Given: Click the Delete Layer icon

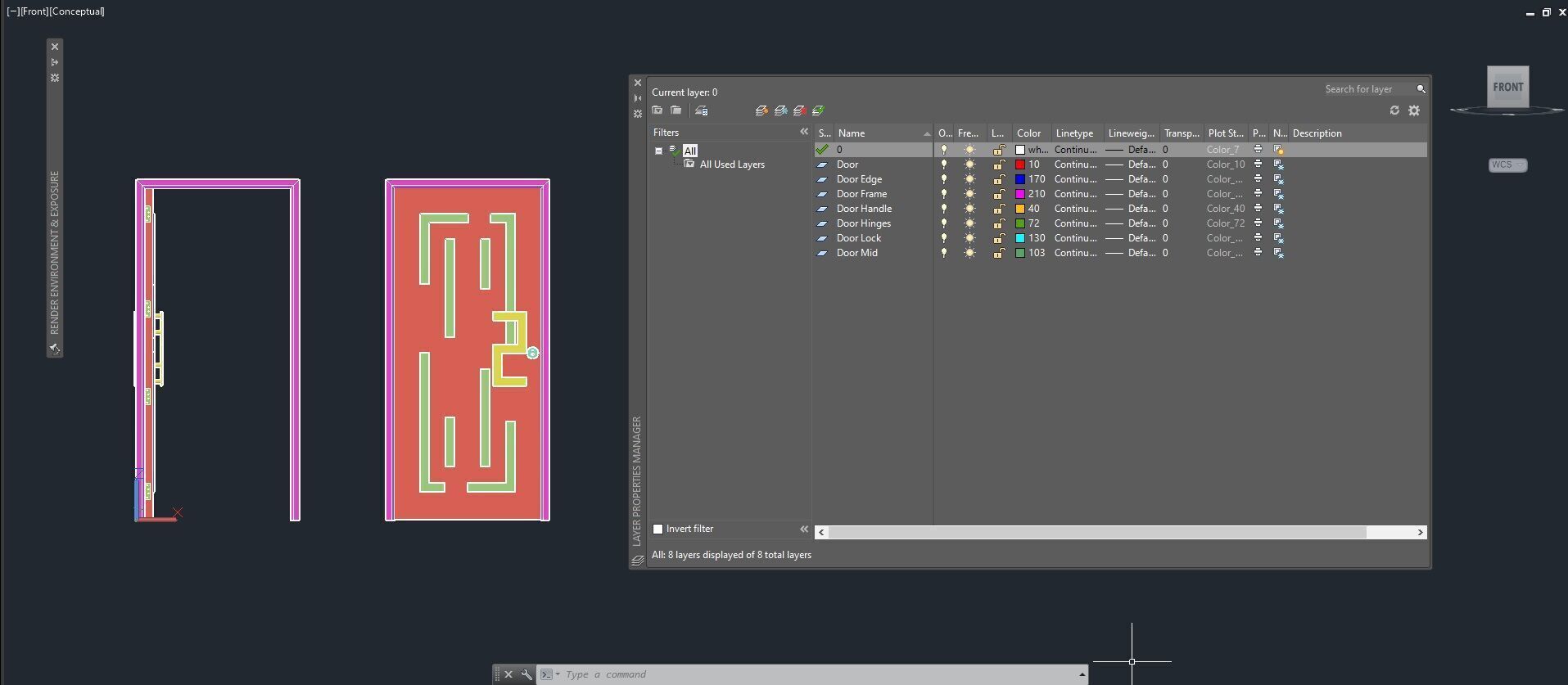Looking at the screenshot, I should point(799,110).
